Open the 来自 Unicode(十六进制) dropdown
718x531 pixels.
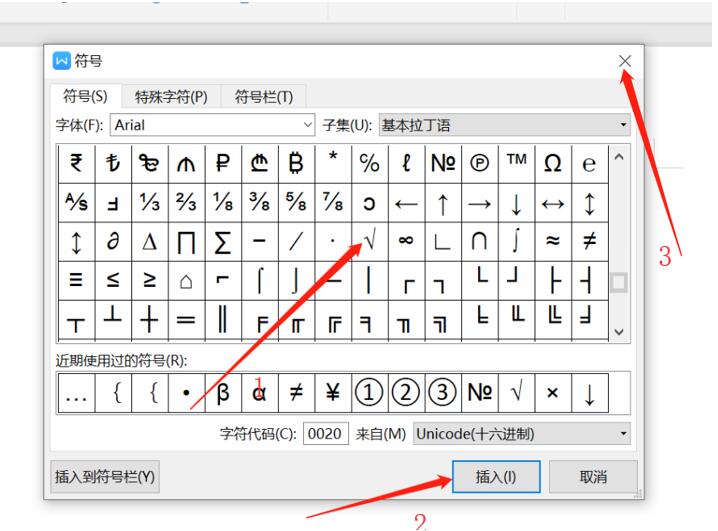pos(522,433)
